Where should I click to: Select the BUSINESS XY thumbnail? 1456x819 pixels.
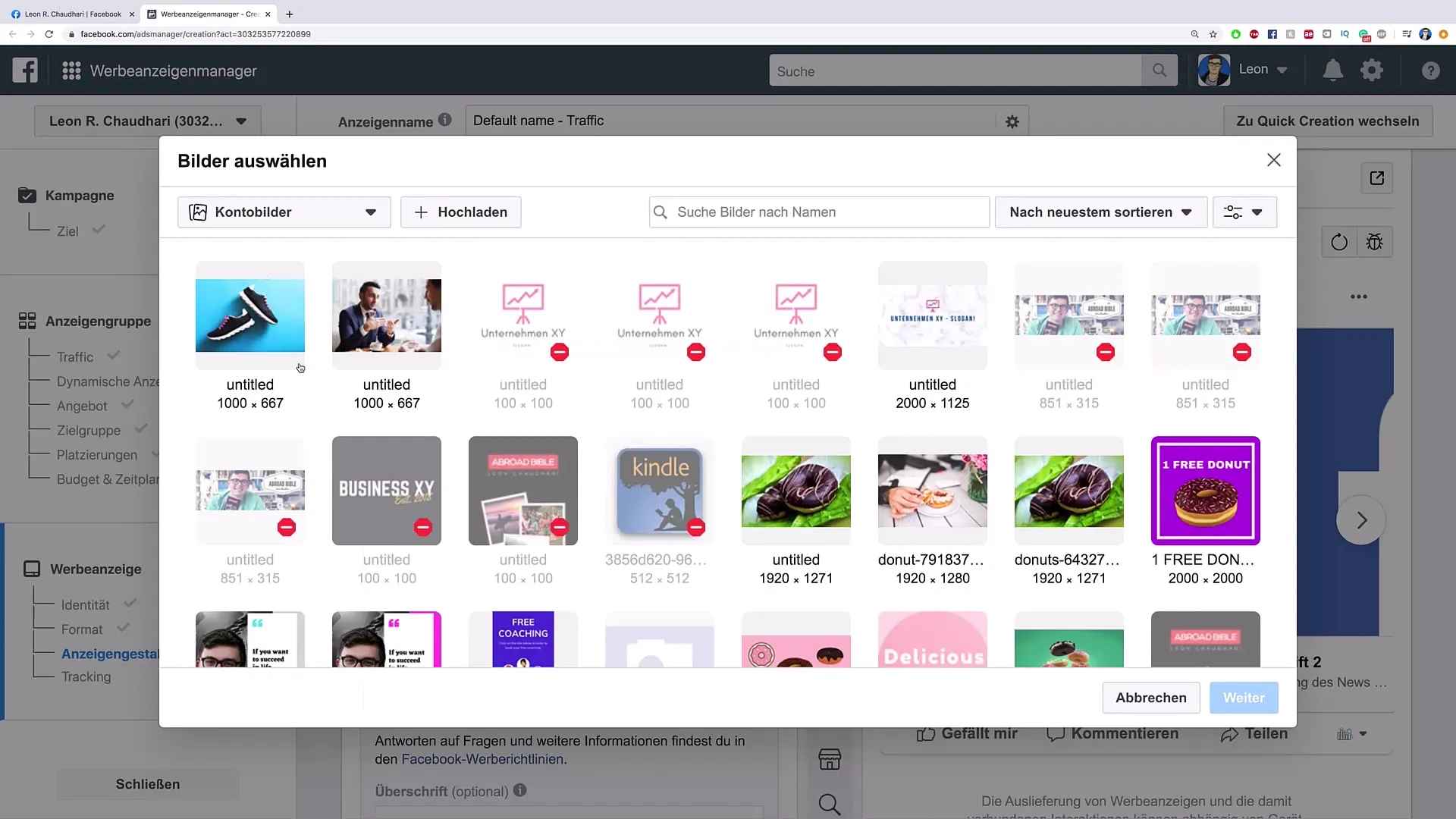(x=387, y=491)
